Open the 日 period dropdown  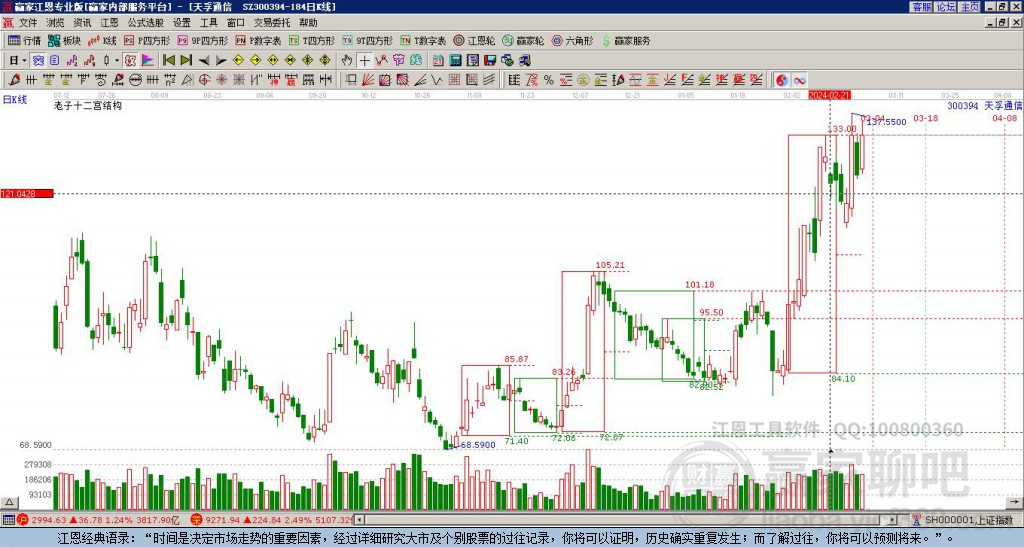pyautogui.click(x=18, y=60)
